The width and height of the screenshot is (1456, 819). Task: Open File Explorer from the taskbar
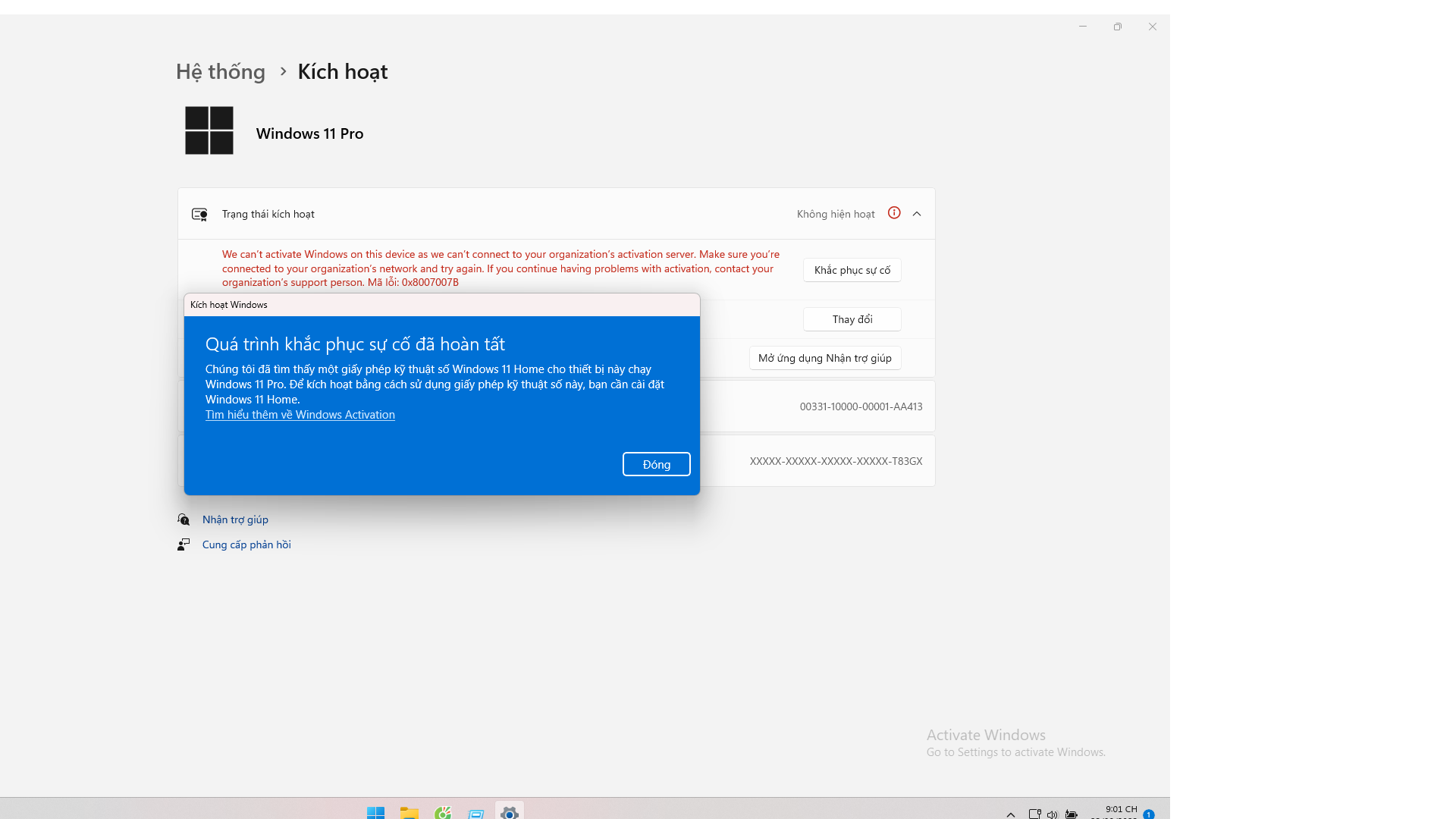pyautogui.click(x=409, y=812)
